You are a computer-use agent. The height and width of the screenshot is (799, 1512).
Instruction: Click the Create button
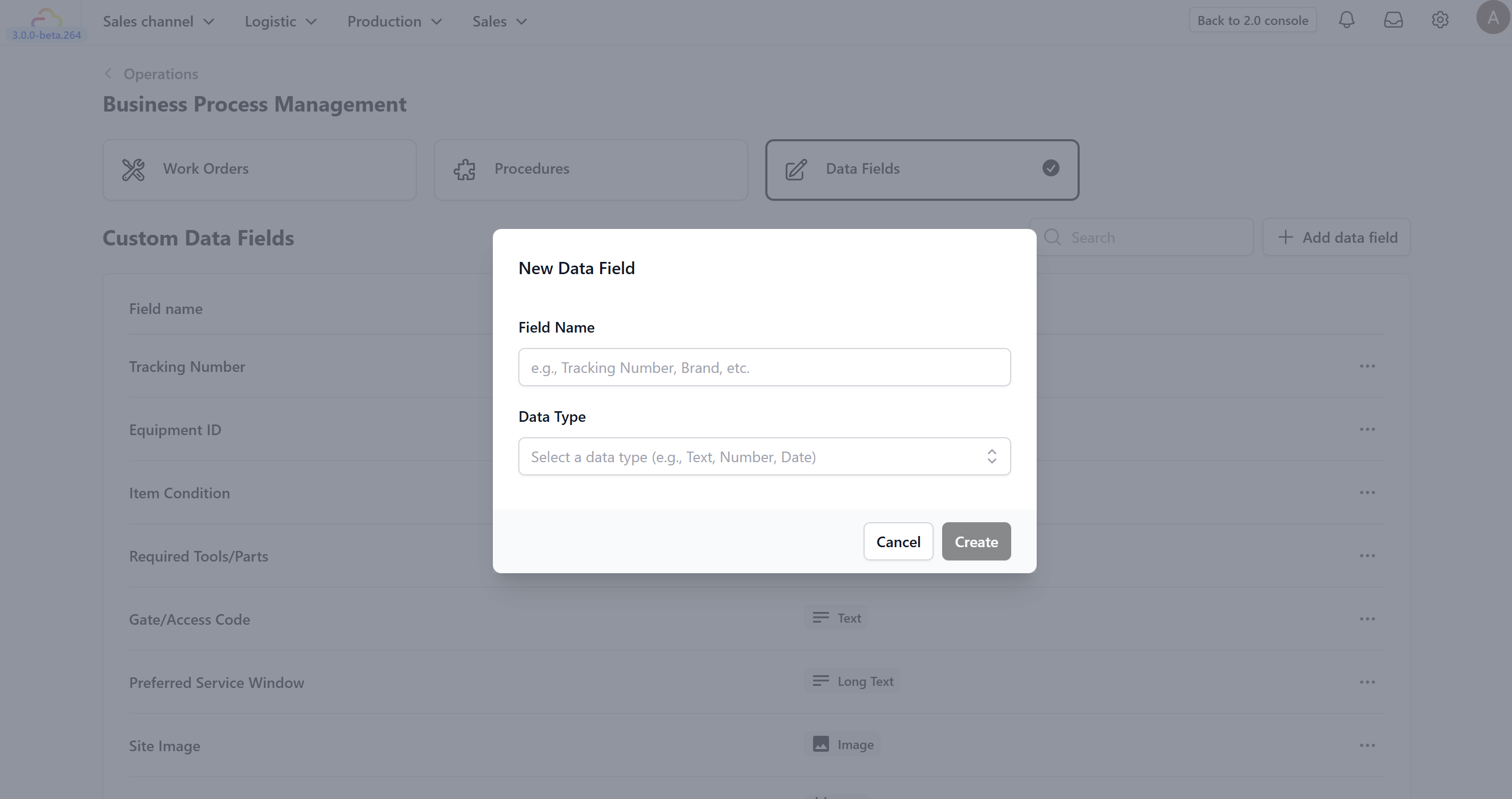976,541
